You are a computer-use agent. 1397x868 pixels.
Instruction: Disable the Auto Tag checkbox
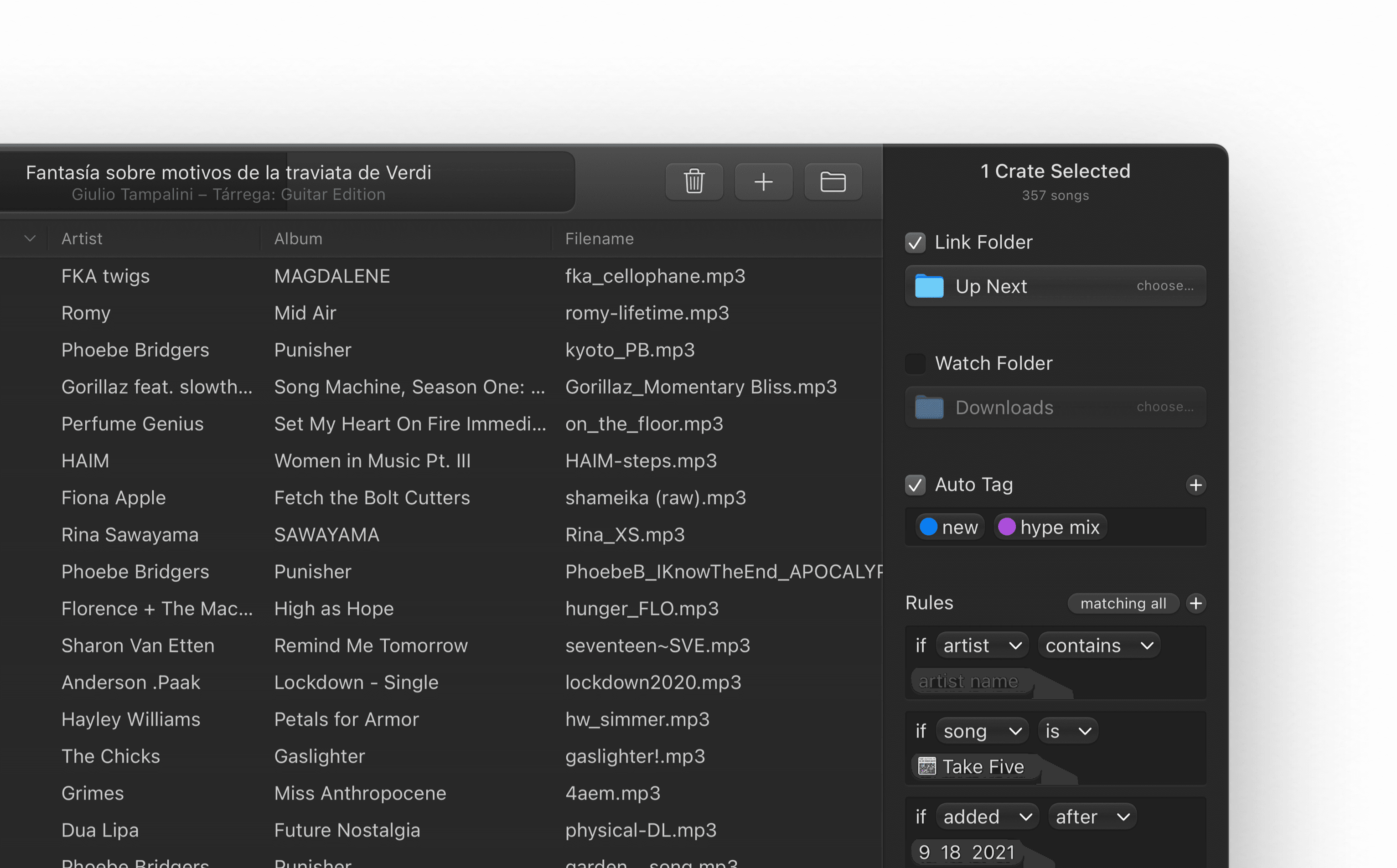coord(915,485)
